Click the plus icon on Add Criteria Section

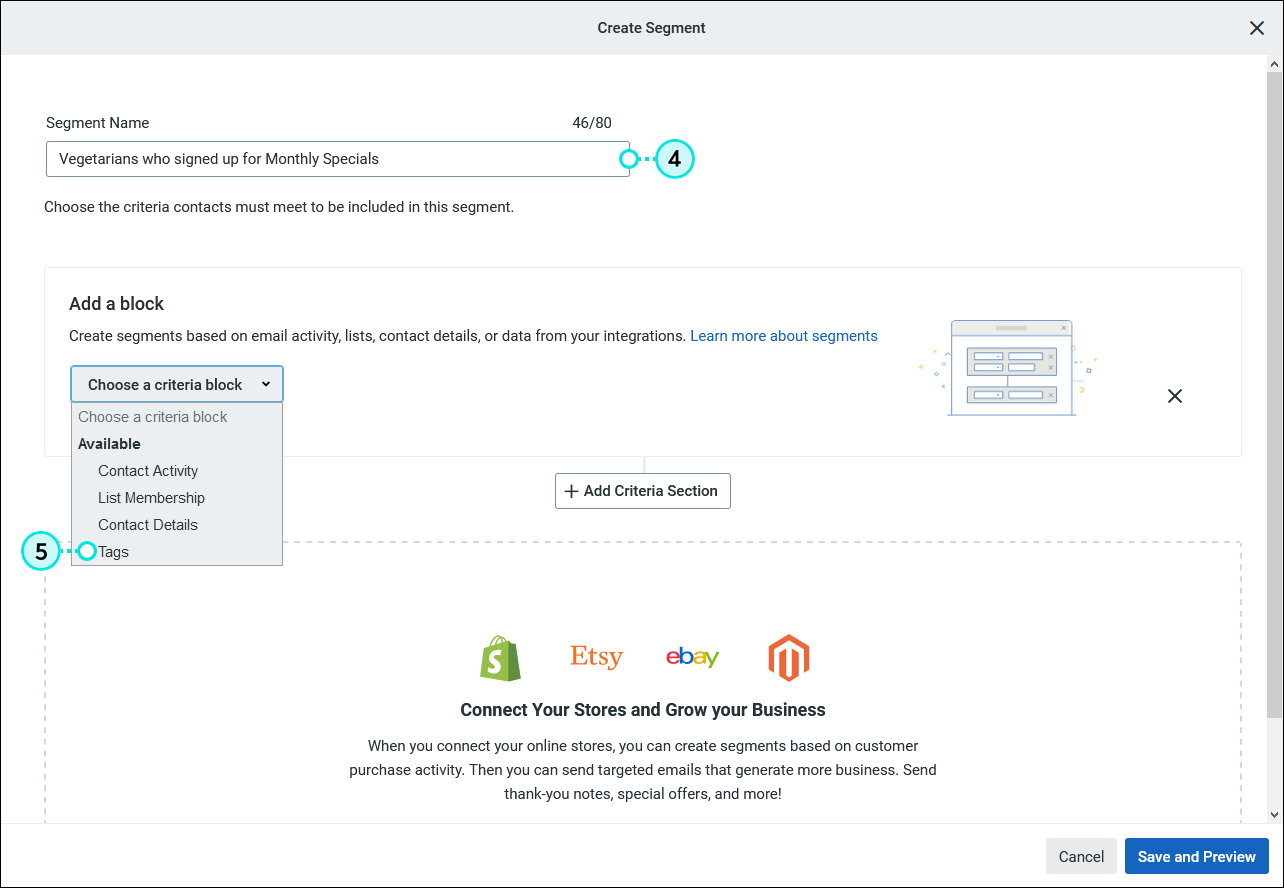571,491
